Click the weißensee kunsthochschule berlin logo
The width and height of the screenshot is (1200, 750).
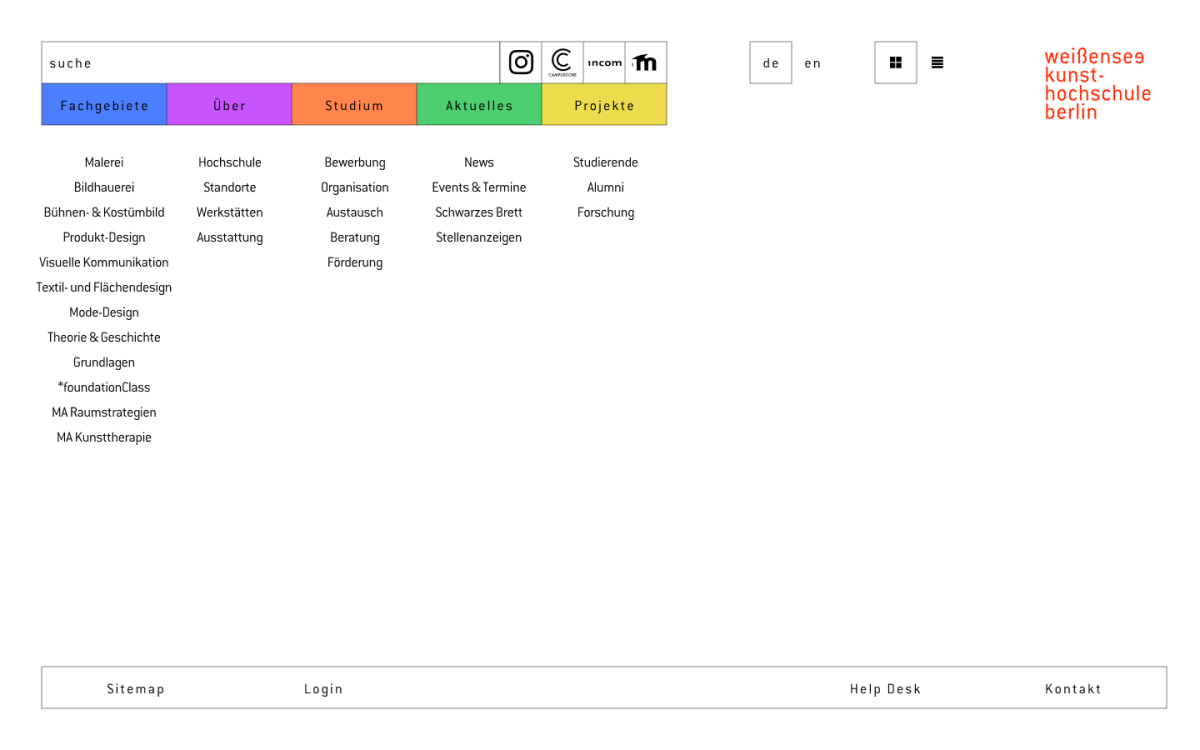pyautogui.click(x=1097, y=84)
